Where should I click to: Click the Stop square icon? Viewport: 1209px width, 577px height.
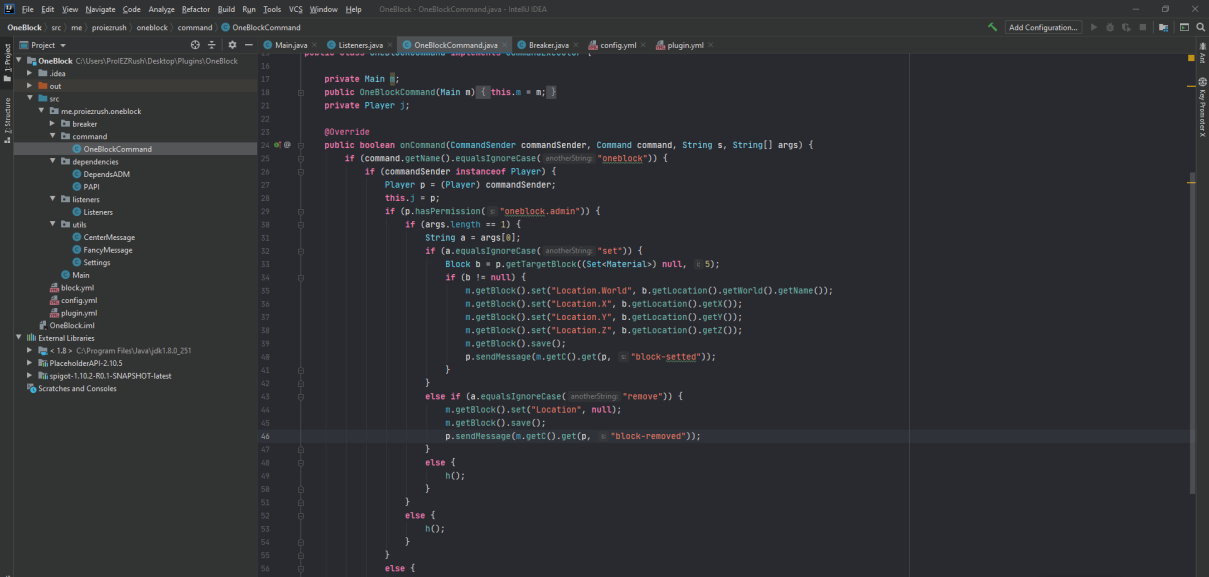tap(1142, 27)
